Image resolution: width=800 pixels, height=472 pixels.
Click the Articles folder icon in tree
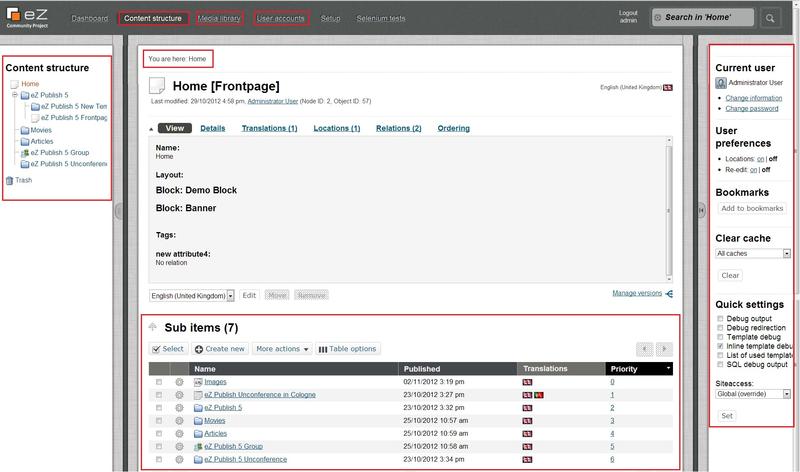[24, 141]
